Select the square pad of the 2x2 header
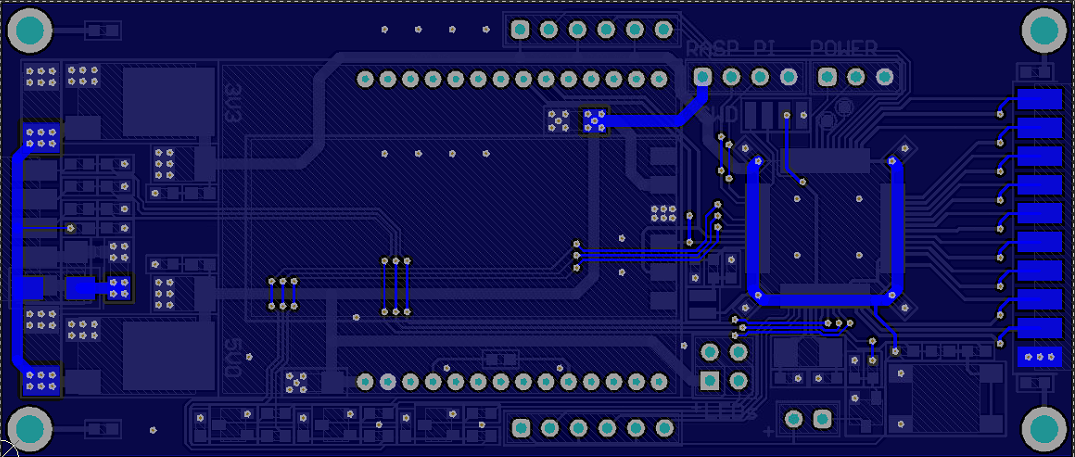 point(710,380)
